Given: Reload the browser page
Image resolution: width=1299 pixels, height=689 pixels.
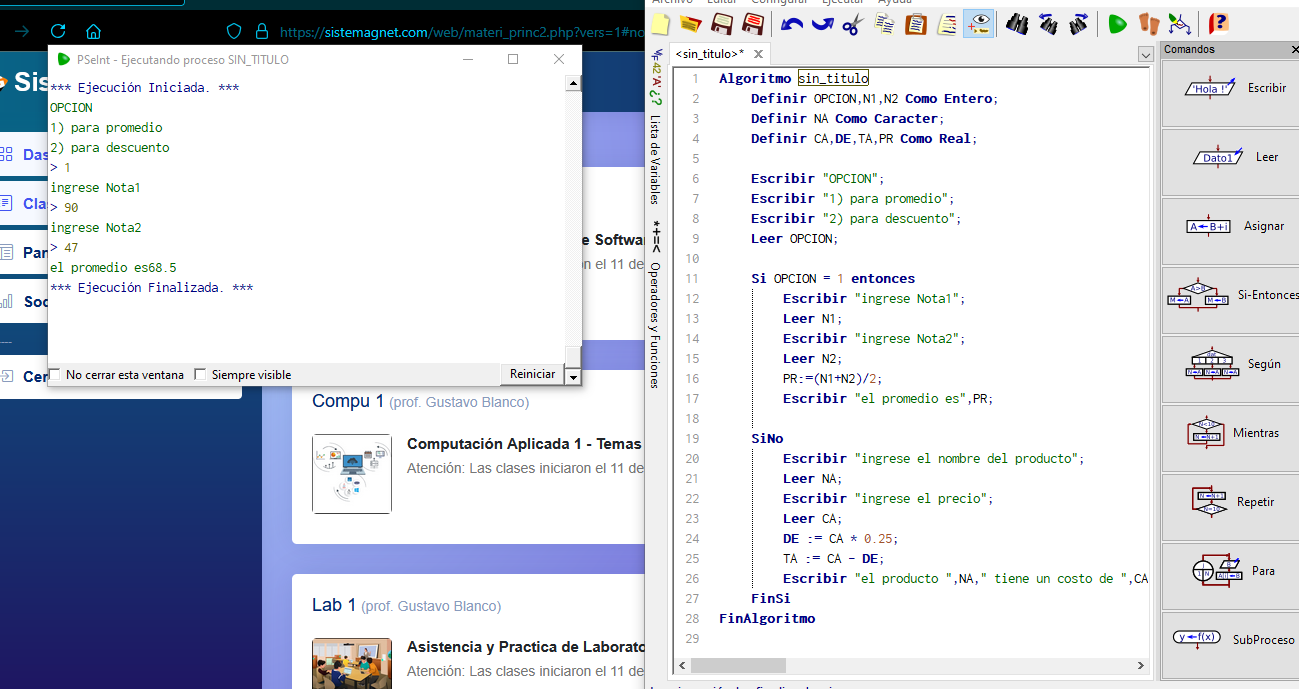Looking at the screenshot, I should point(58,31).
